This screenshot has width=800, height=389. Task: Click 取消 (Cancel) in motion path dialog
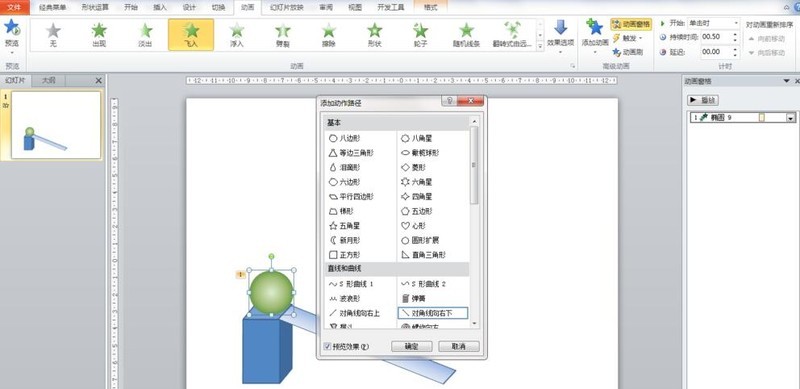click(x=459, y=347)
